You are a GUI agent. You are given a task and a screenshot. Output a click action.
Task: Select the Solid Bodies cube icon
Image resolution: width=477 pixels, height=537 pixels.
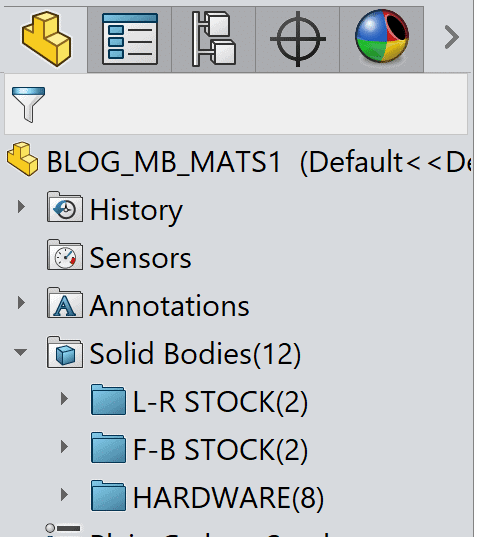(x=65, y=352)
